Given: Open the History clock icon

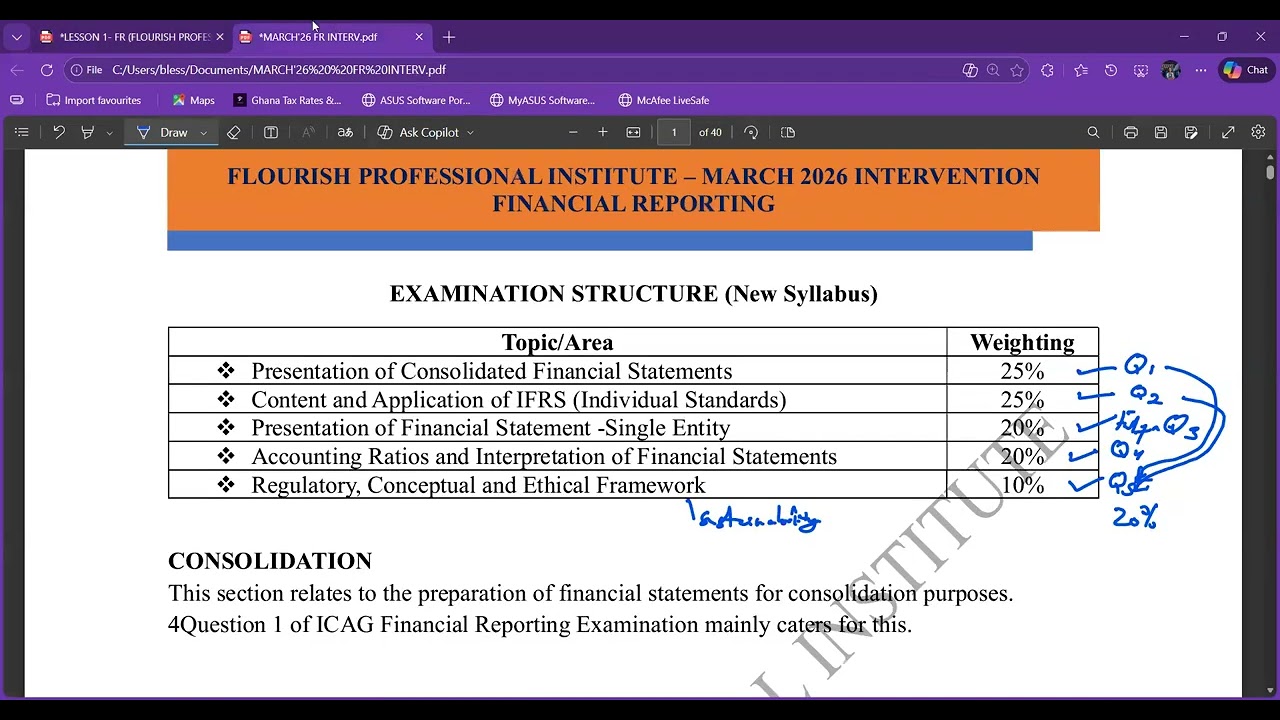Looking at the screenshot, I should pos(1111,70).
